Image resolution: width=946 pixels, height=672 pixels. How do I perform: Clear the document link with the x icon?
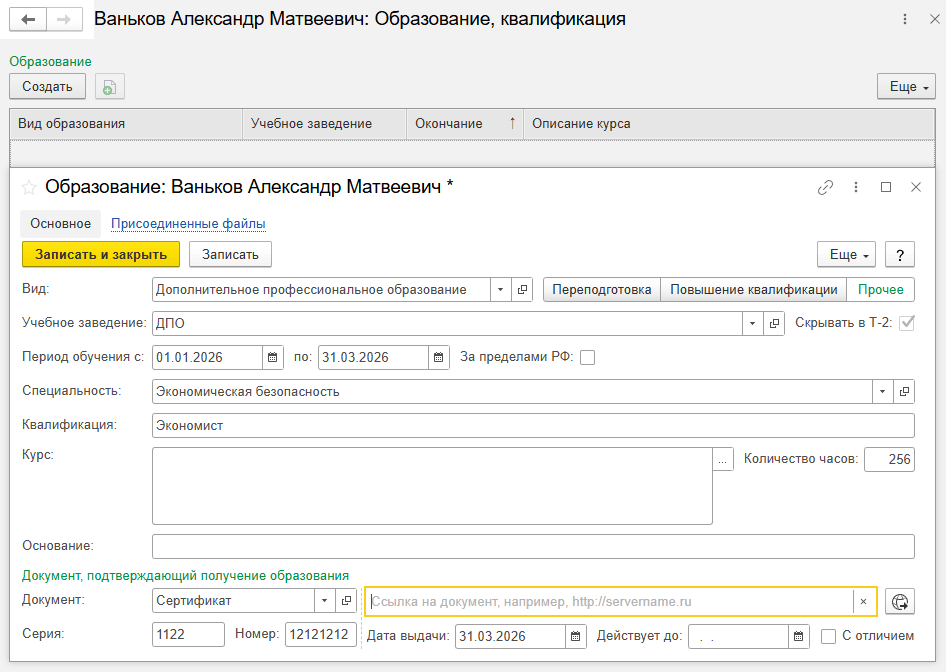click(864, 601)
